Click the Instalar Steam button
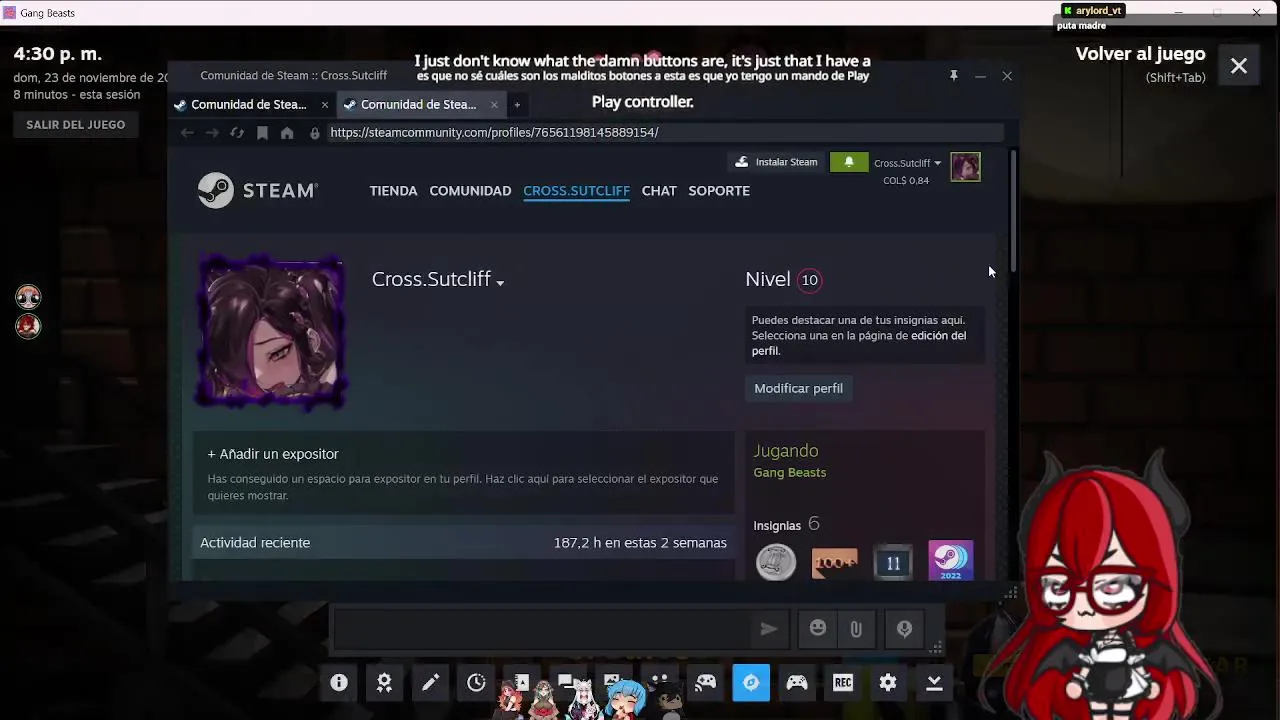 point(777,162)
